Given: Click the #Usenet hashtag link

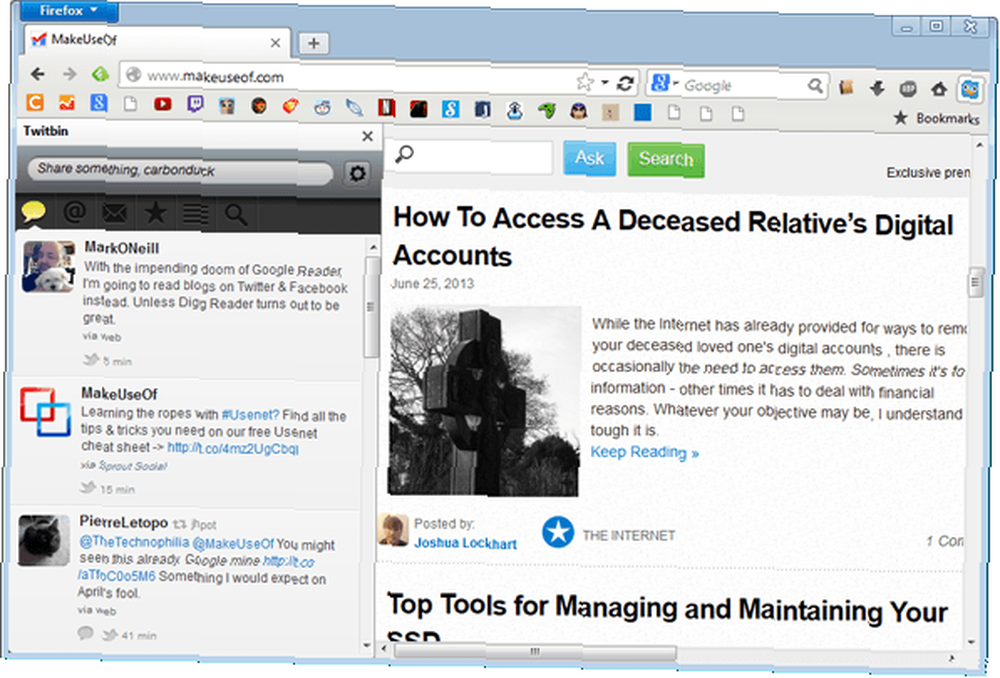Looking at the screenshot, I should (x=251, y=415).
